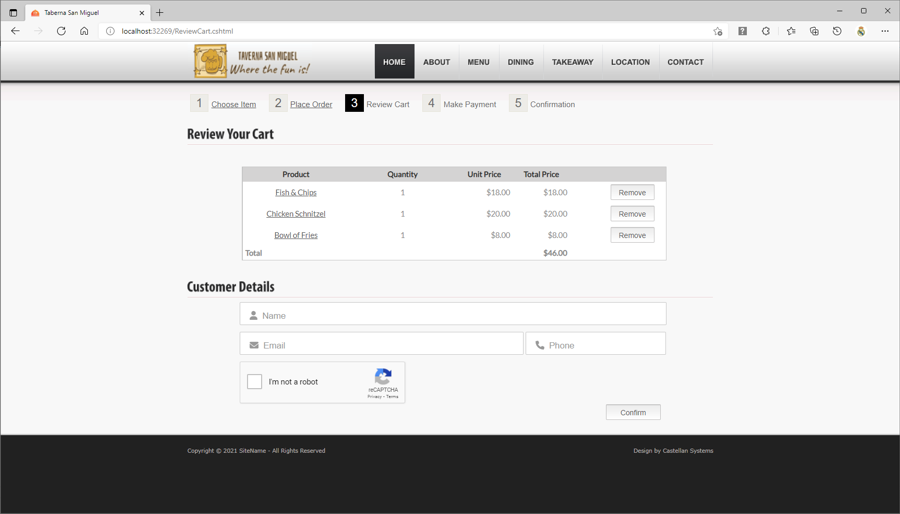900x514 pixels.
Task: Remove Bowl of Fries from the cart
Action: (x=632, y=235)
